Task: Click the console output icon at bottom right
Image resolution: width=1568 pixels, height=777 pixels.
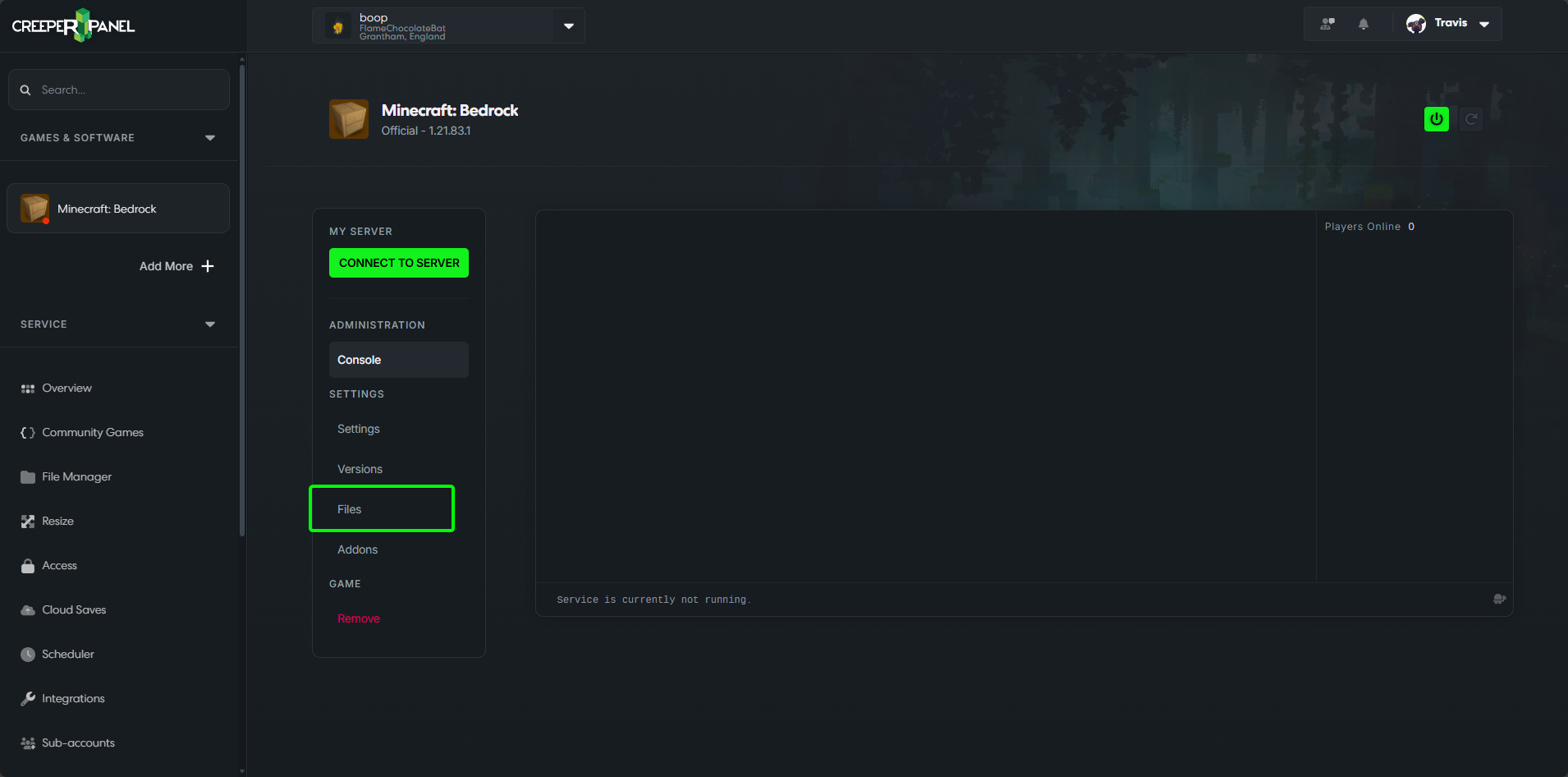Action: pyautogui.click(x=1501, y=599)
